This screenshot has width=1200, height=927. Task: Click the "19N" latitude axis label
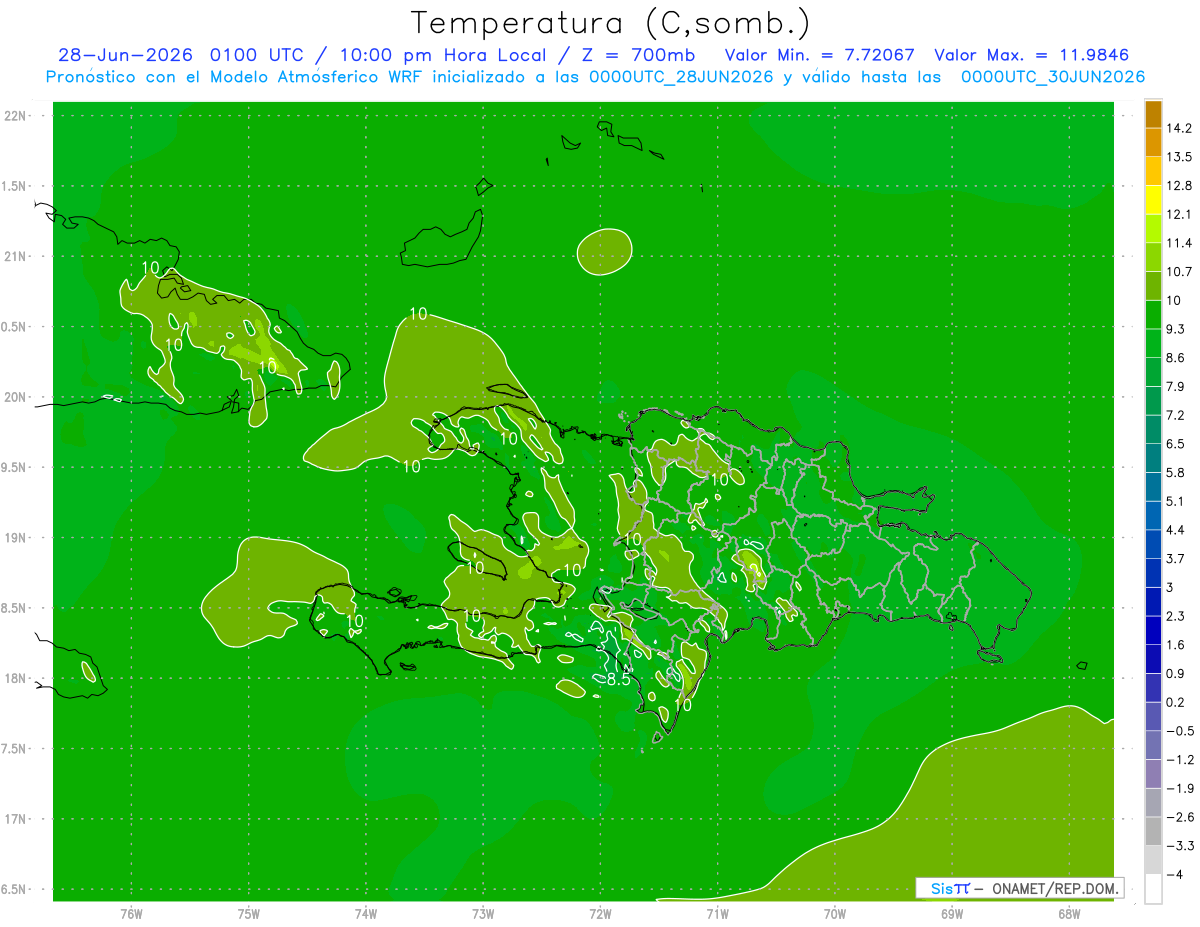tap(16, 538)
